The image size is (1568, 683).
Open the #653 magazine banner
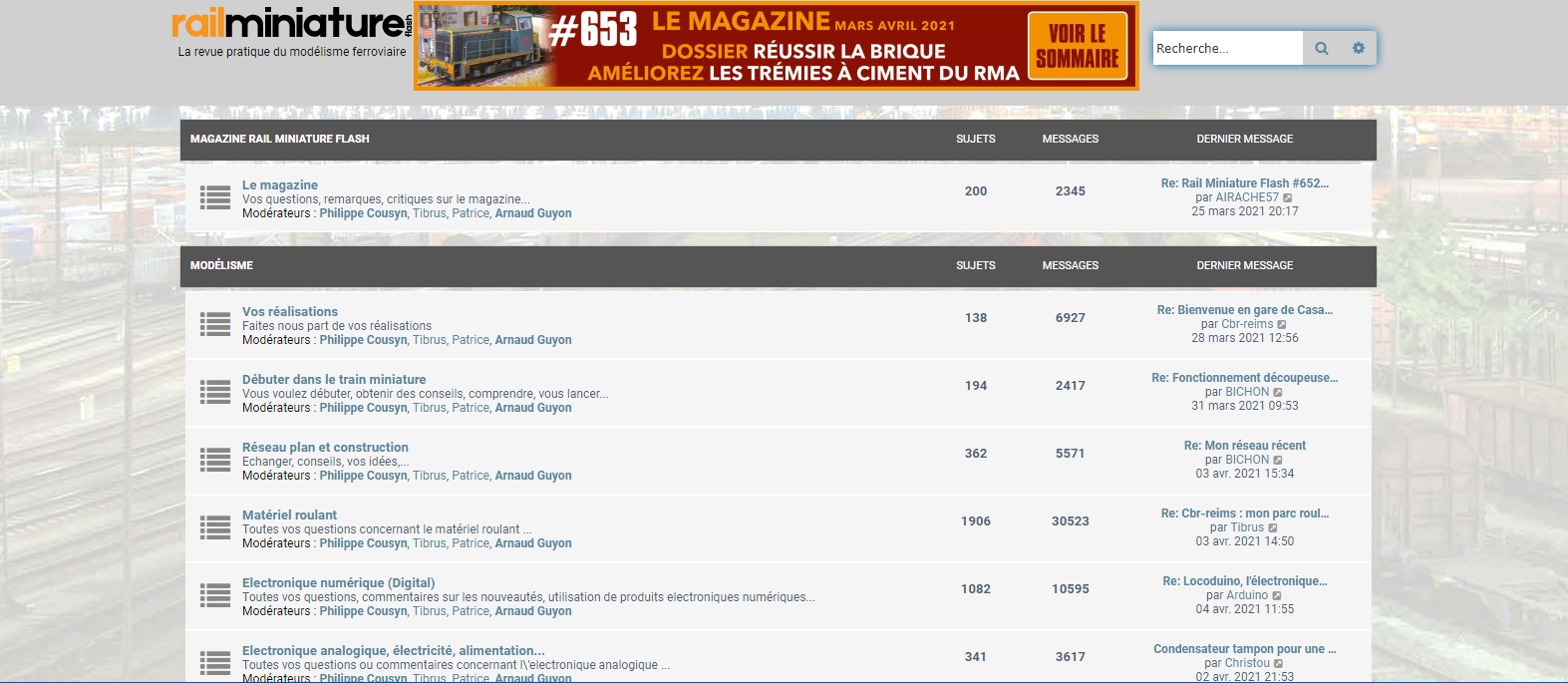point(776,46)
